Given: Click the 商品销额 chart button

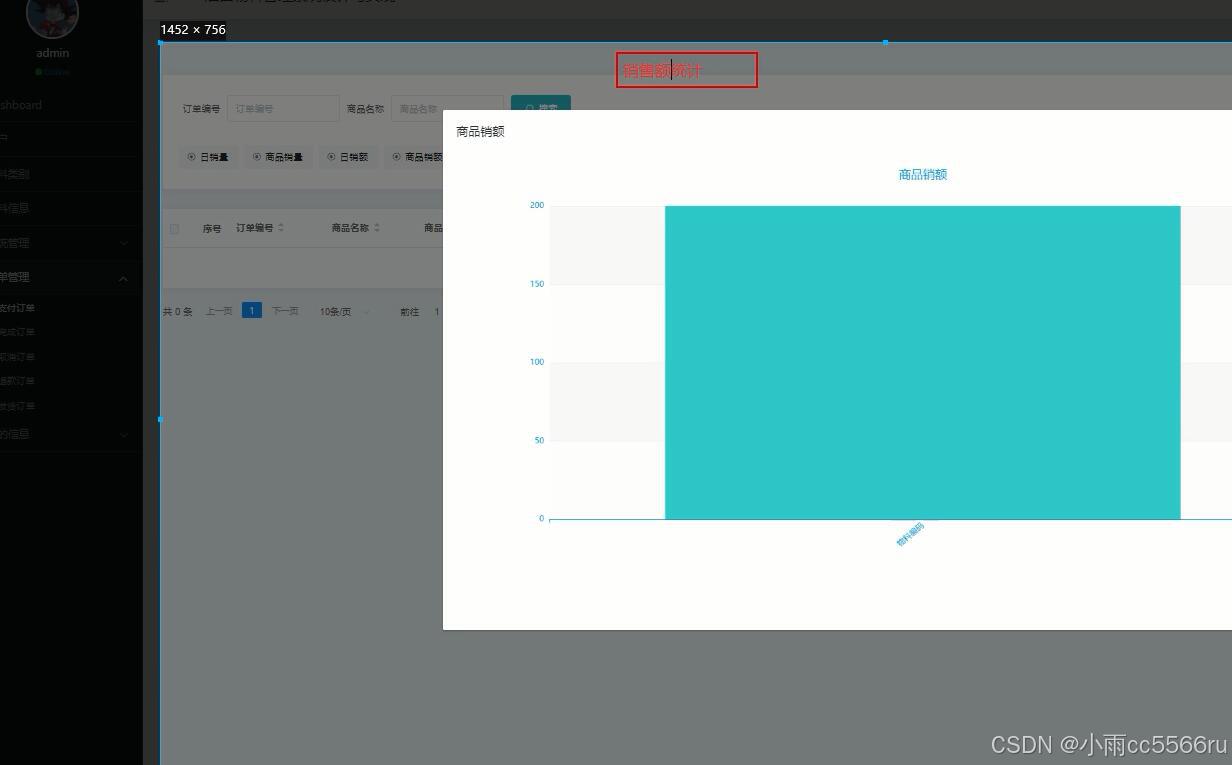Looking at the screenshot, I should (414, 157).
